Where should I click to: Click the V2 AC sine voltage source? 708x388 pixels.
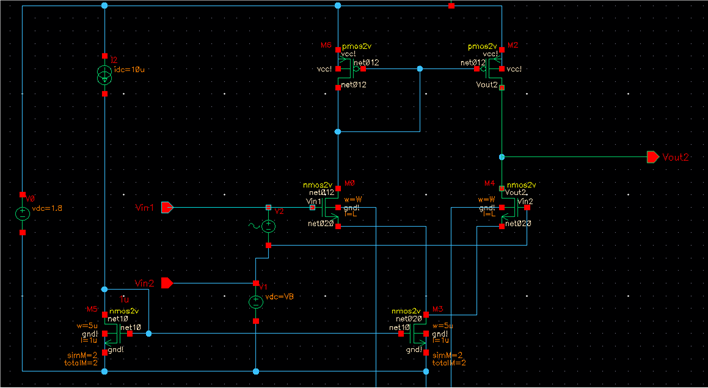(268, 226)
